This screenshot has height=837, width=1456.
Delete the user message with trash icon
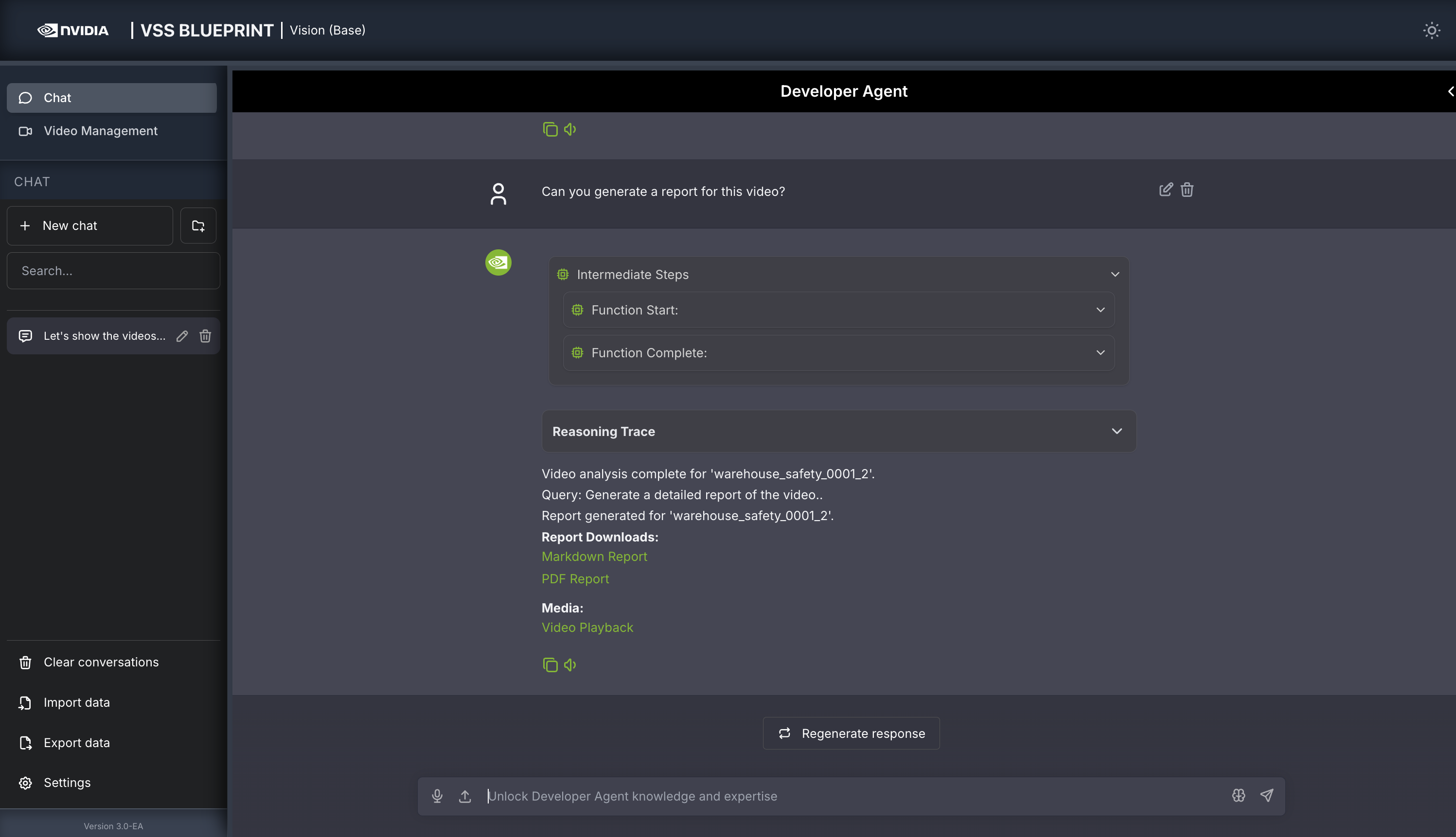pos(1187,190)
